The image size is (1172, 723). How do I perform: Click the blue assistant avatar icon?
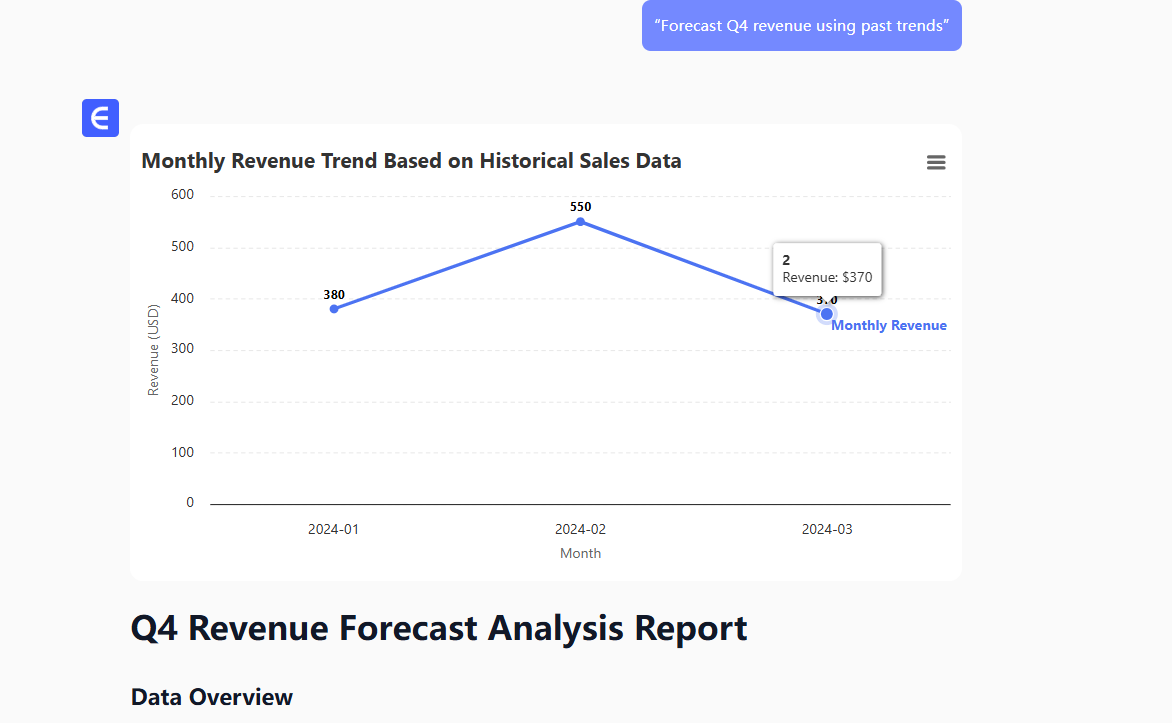click(100, 118)
